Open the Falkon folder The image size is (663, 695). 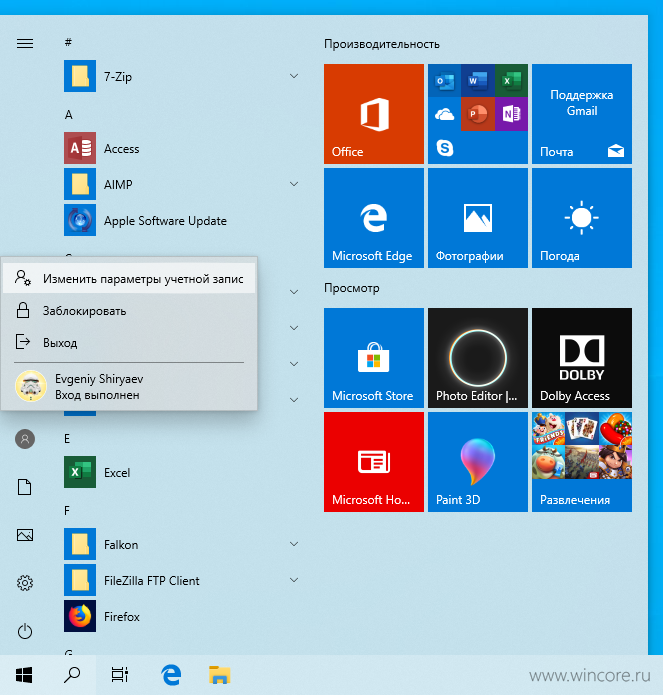(x=182, y=544)
